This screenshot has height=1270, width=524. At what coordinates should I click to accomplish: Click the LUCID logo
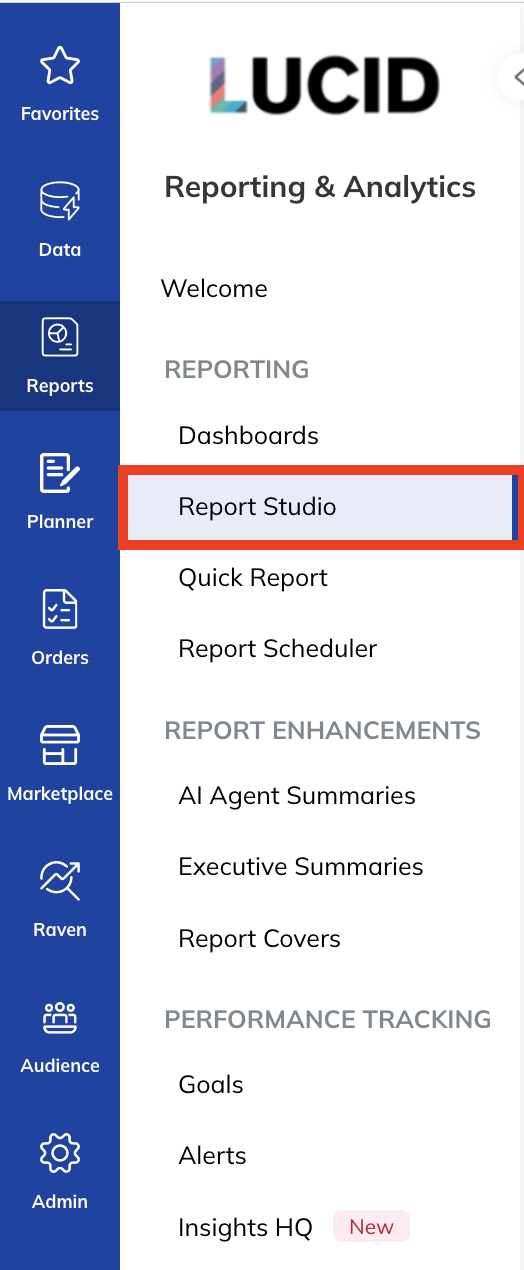324,85
